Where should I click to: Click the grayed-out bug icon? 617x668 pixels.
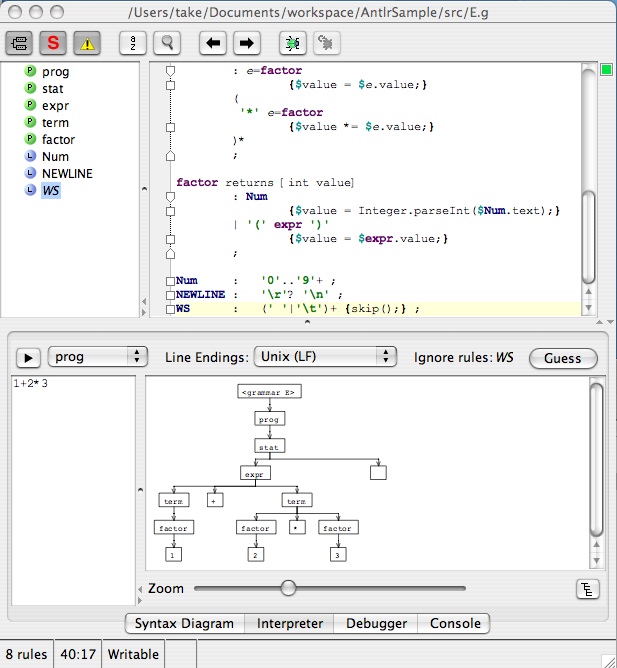click(x=326, y=43)
